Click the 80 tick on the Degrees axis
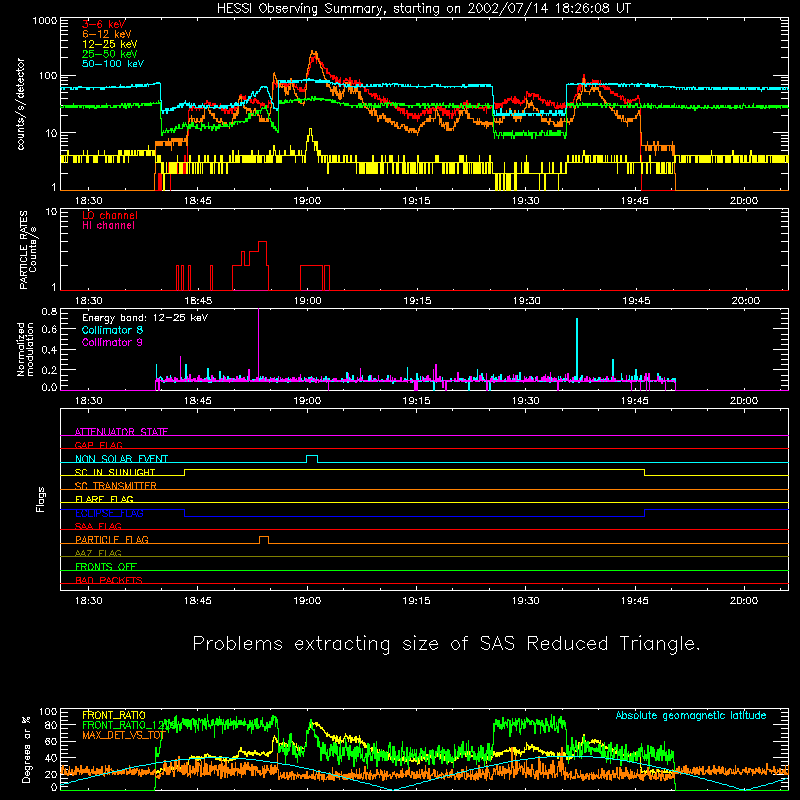800x800 pixels. 51,725
